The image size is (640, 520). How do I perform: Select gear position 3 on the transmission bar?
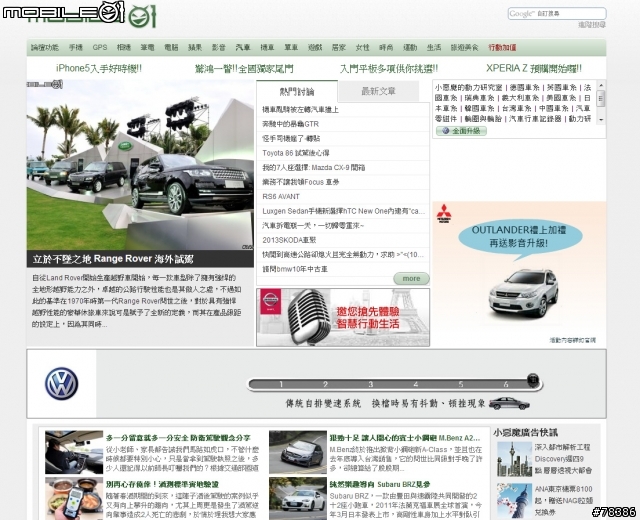[x=370, y=384]
